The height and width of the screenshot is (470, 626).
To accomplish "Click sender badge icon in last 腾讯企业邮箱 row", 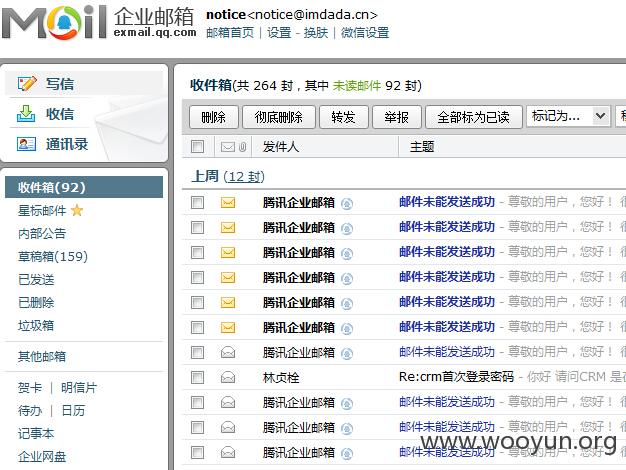I will 347,454.
